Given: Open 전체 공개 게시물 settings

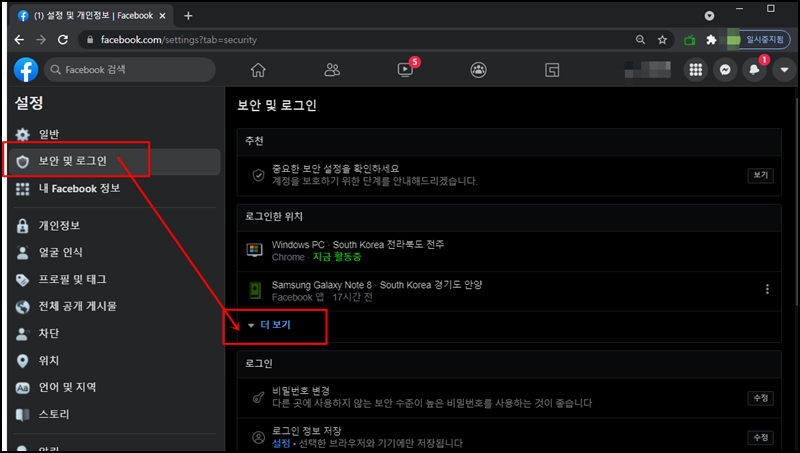Looking at the screenshot, I should click(x=114, y=307).
